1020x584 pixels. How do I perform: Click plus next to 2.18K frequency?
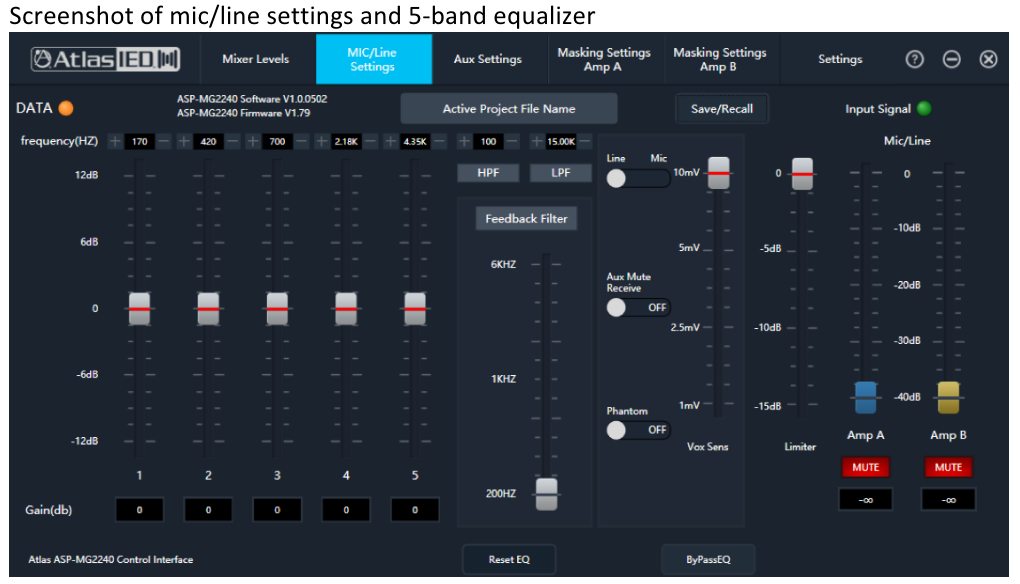321,141
